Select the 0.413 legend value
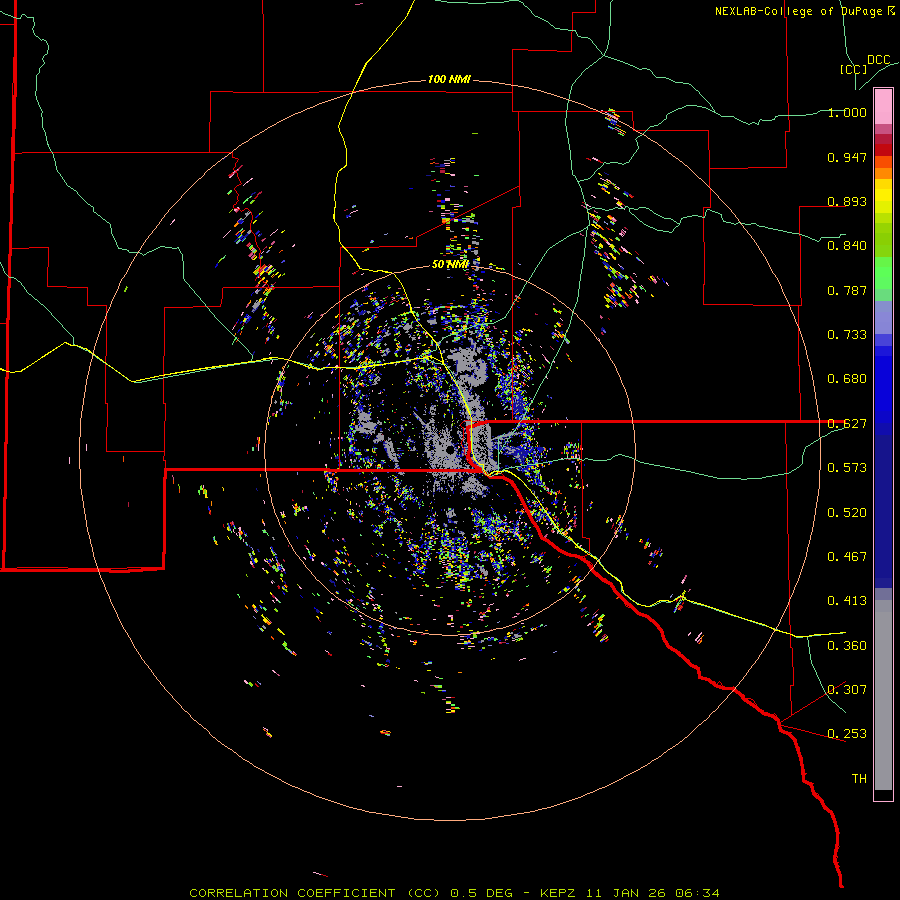This screenshot has height=900, width=900. 847,601
